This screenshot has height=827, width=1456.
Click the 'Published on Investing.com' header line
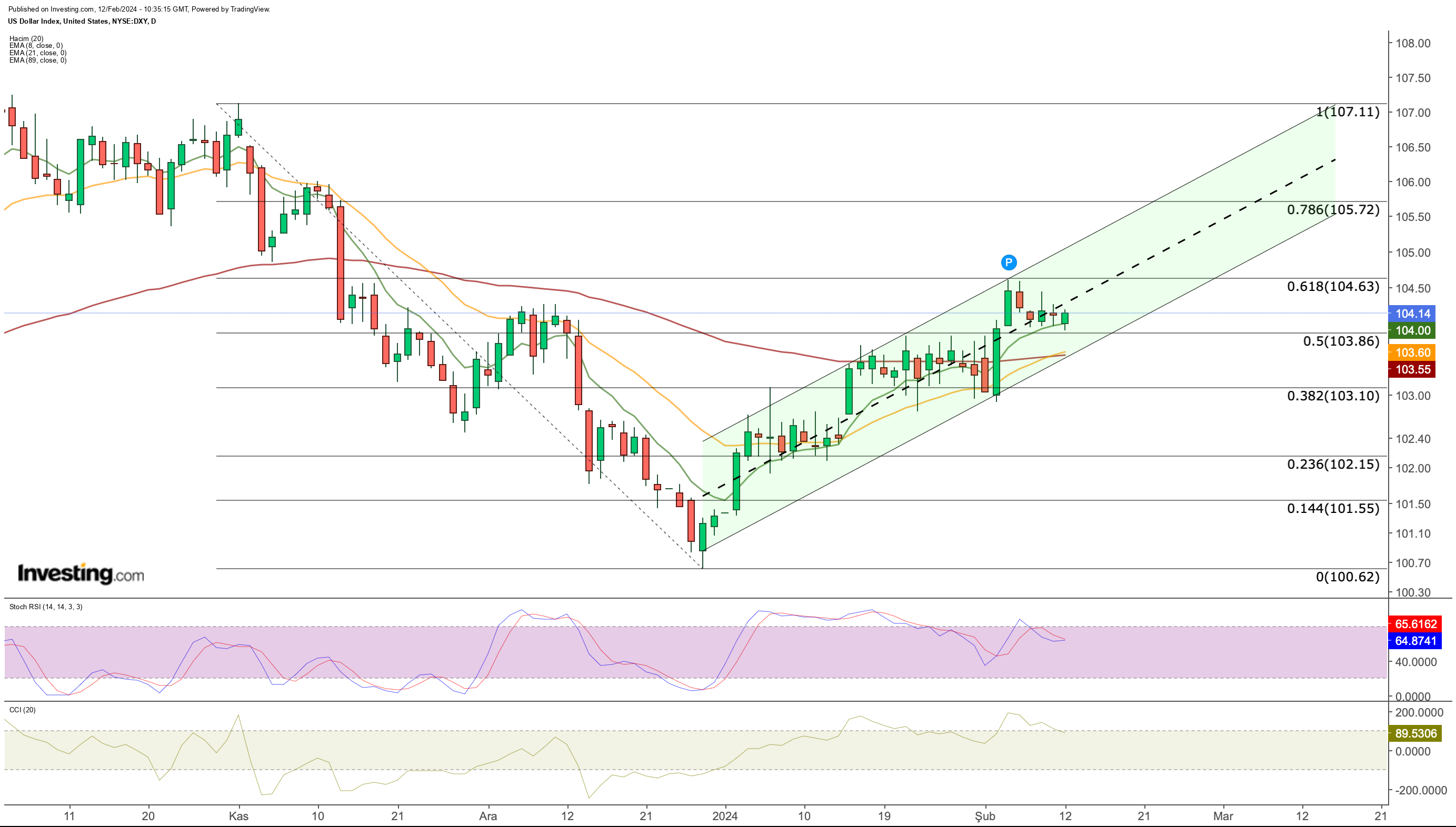139,9
